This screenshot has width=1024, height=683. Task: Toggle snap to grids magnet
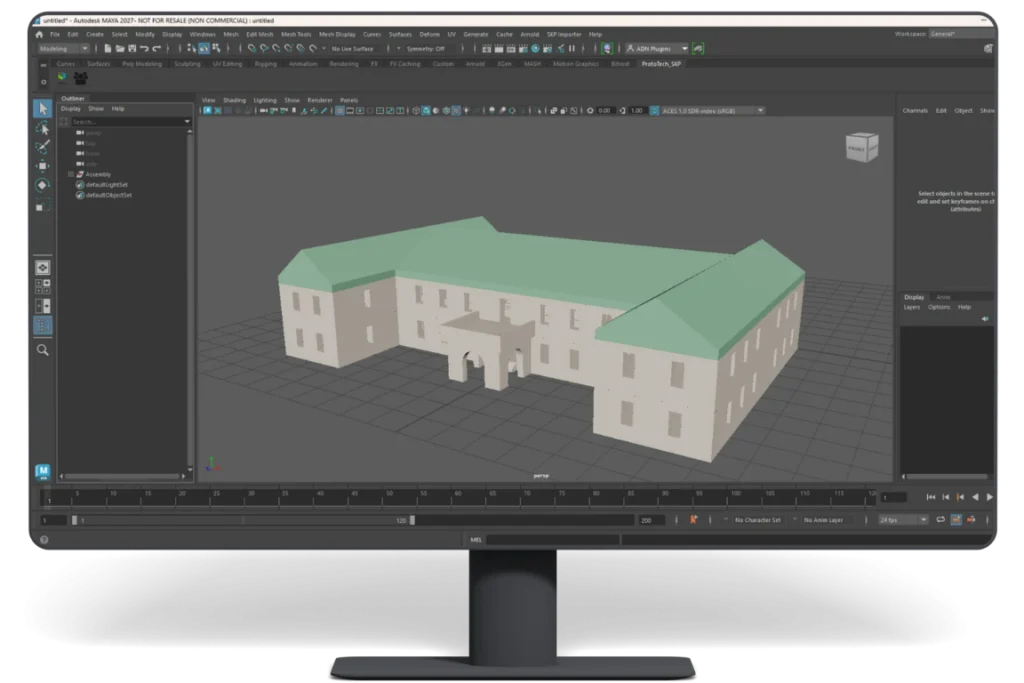[251, 48]
